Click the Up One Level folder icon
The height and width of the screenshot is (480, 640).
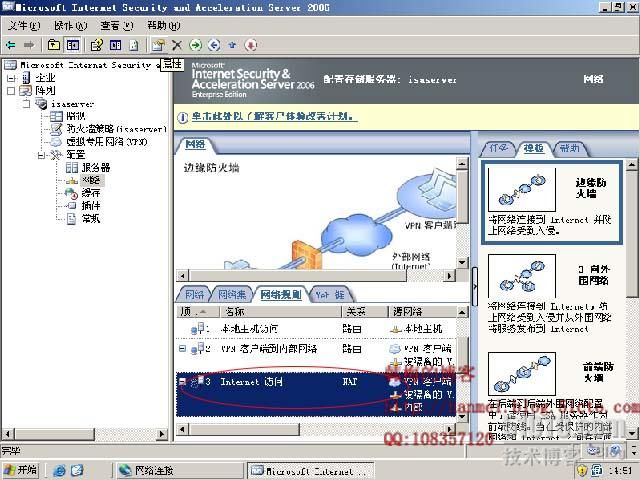[53, 44]
